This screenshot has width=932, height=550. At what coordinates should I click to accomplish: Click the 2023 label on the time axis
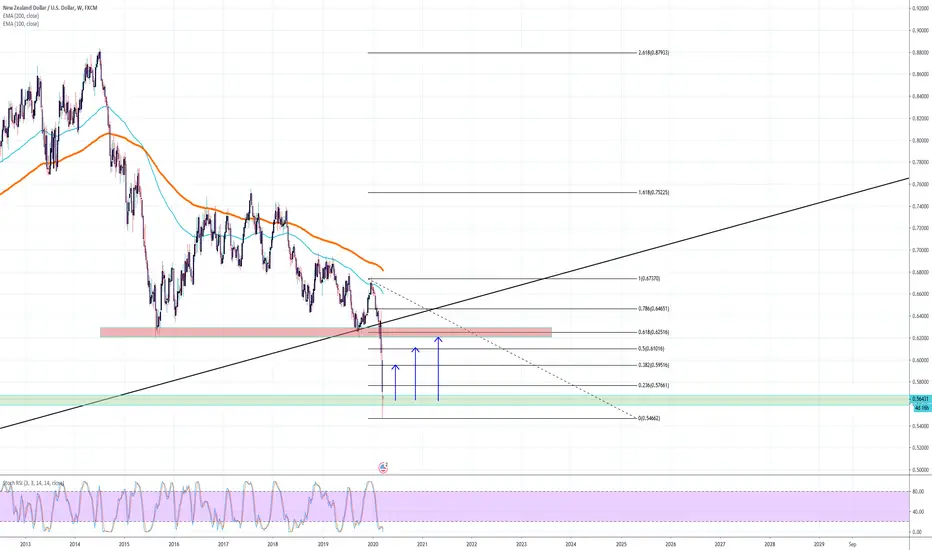point(521,544)
